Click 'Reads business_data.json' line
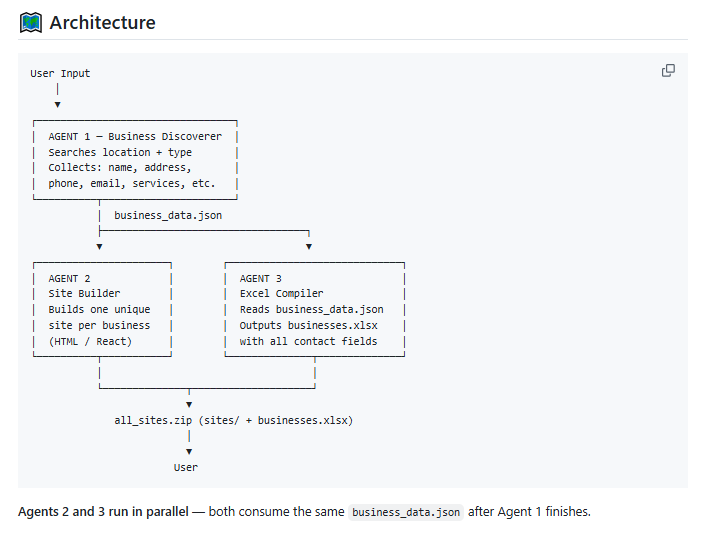The width and height of the screenshot is (701, 536). (x=312, y=309)
